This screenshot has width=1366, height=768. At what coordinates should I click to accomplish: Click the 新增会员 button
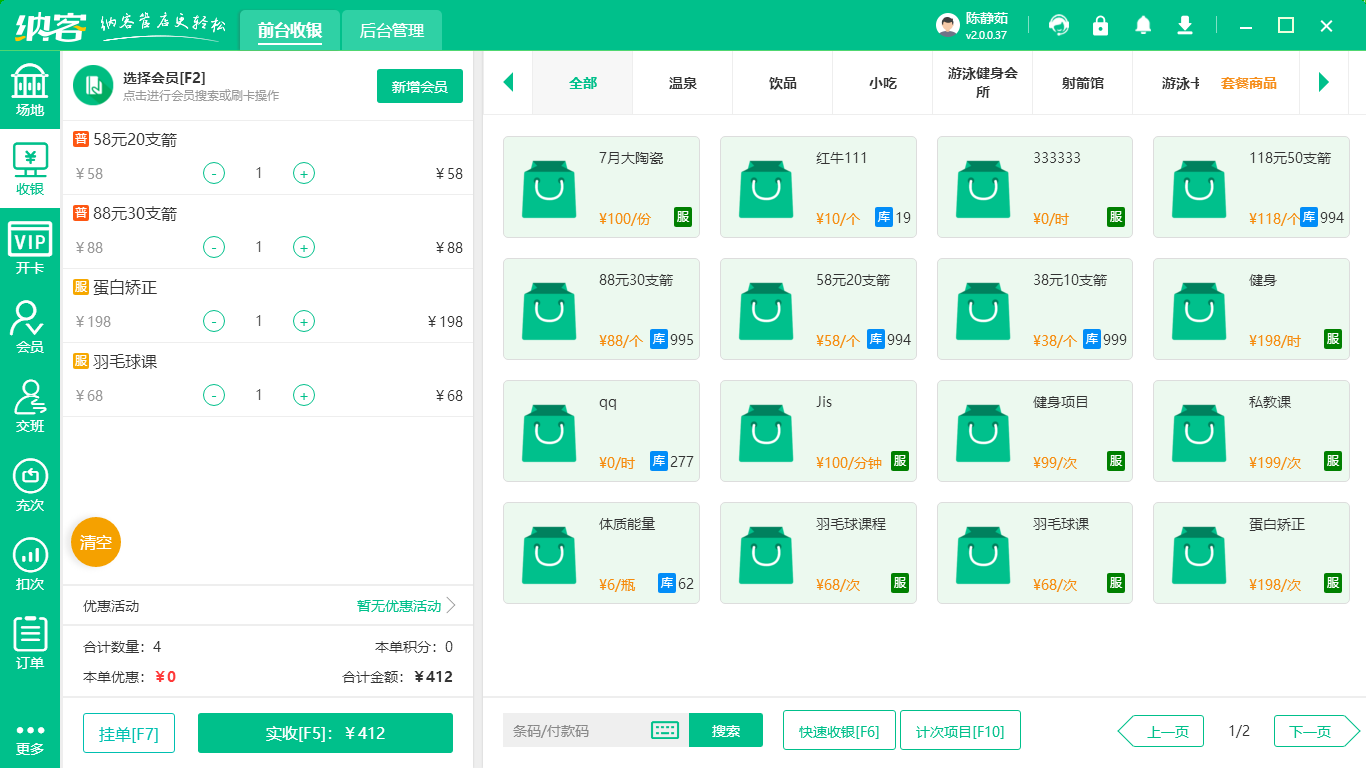(419, 87)
